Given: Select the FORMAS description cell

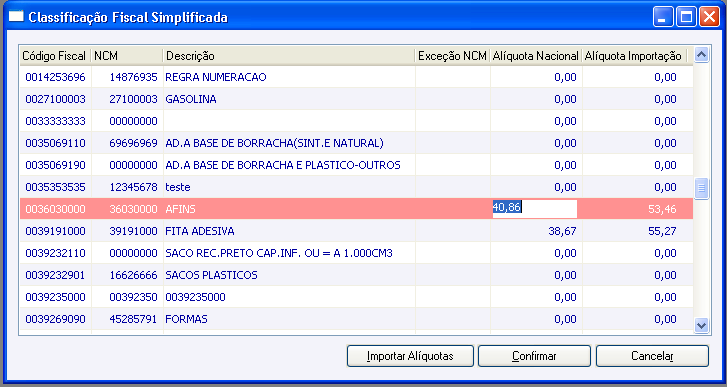Looking at the screenshot, I should tap(289, 319).
